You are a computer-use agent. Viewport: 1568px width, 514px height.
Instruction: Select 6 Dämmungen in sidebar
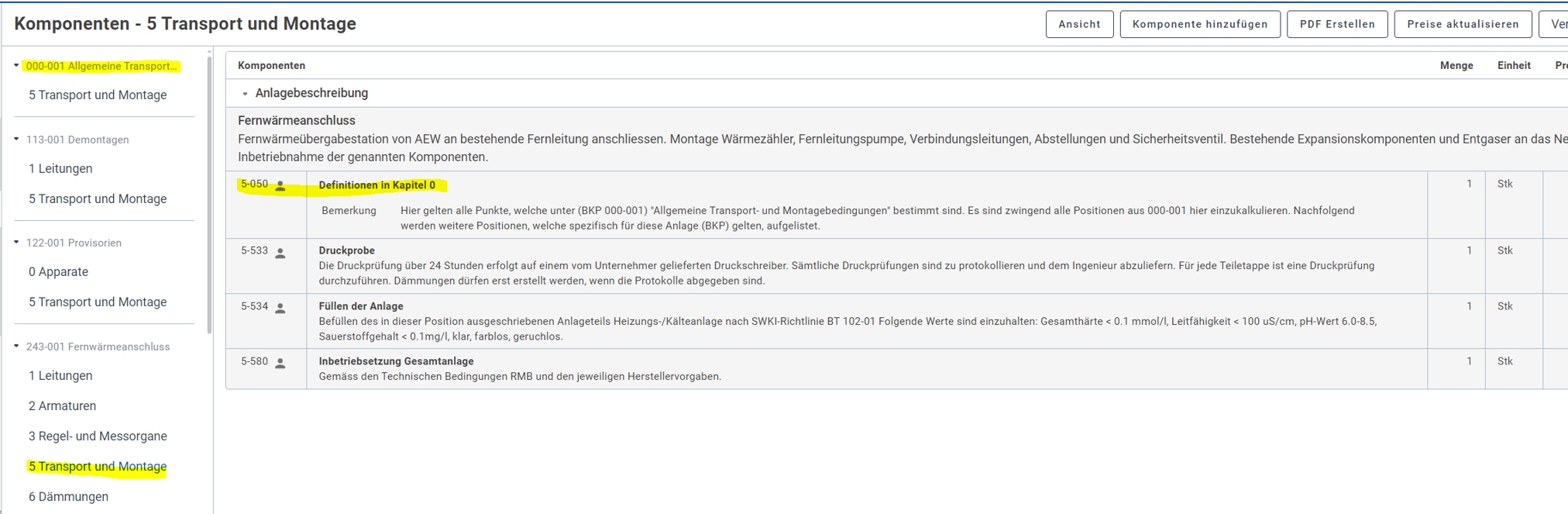coord(68,496)
